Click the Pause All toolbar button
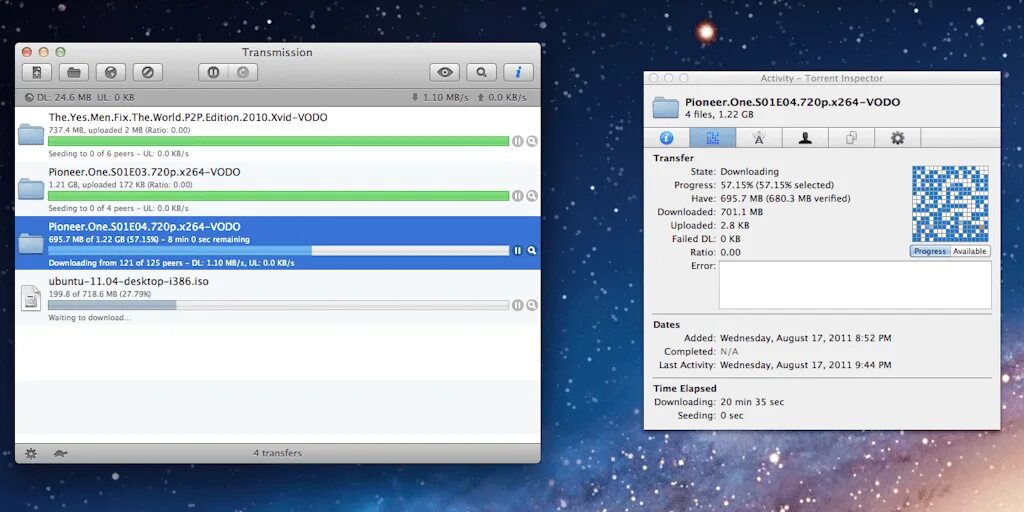This screenshot has height=512, width=1024. [x=213, y=72]
